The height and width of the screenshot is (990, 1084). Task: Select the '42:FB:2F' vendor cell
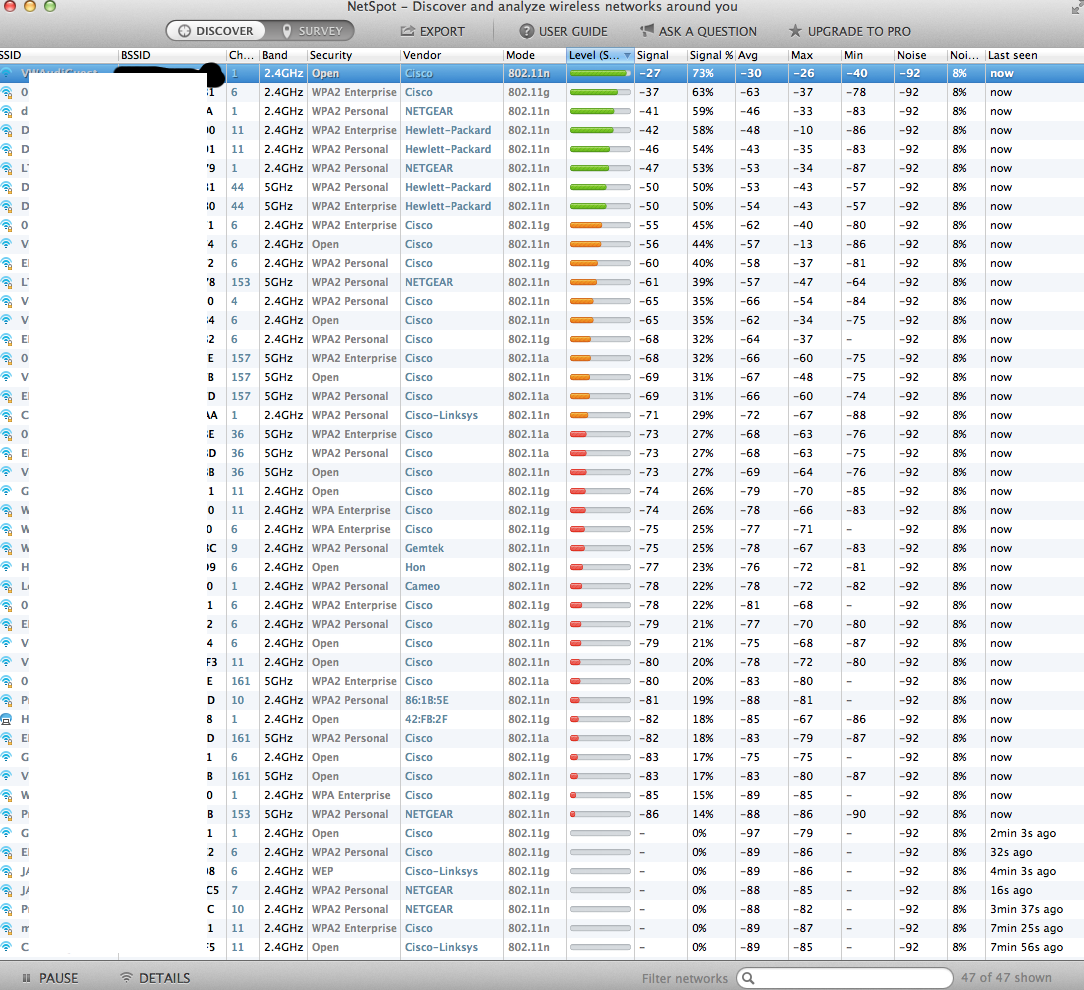426,719
